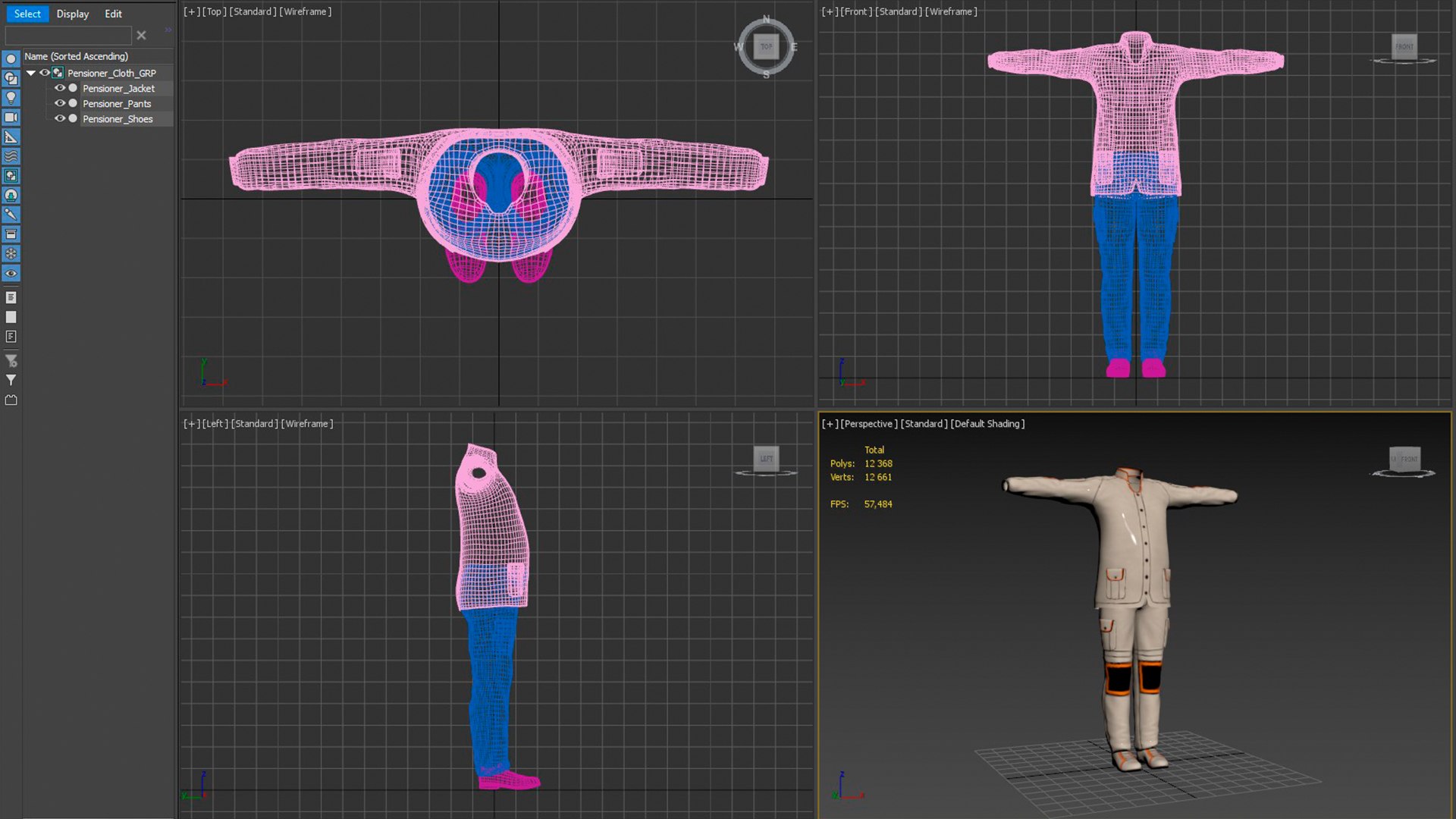Hide Pensioner_Cloth_GRP using its eye icon

click(x=45, y=73)
